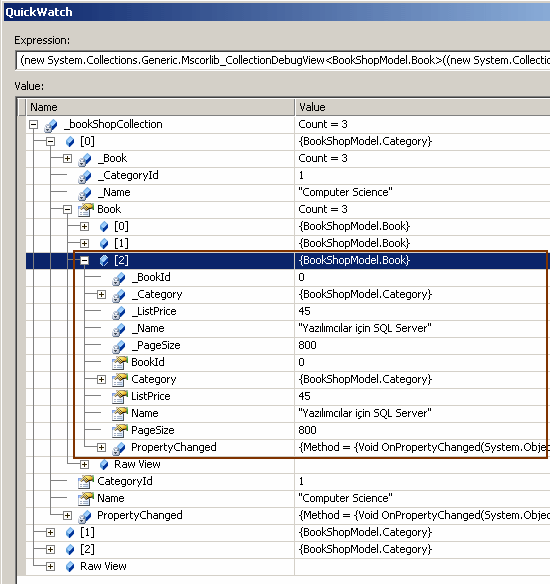Viewport: 550px width, 584px height.
Task: Click the ListPrice property icon
Action: pos(120,397)
